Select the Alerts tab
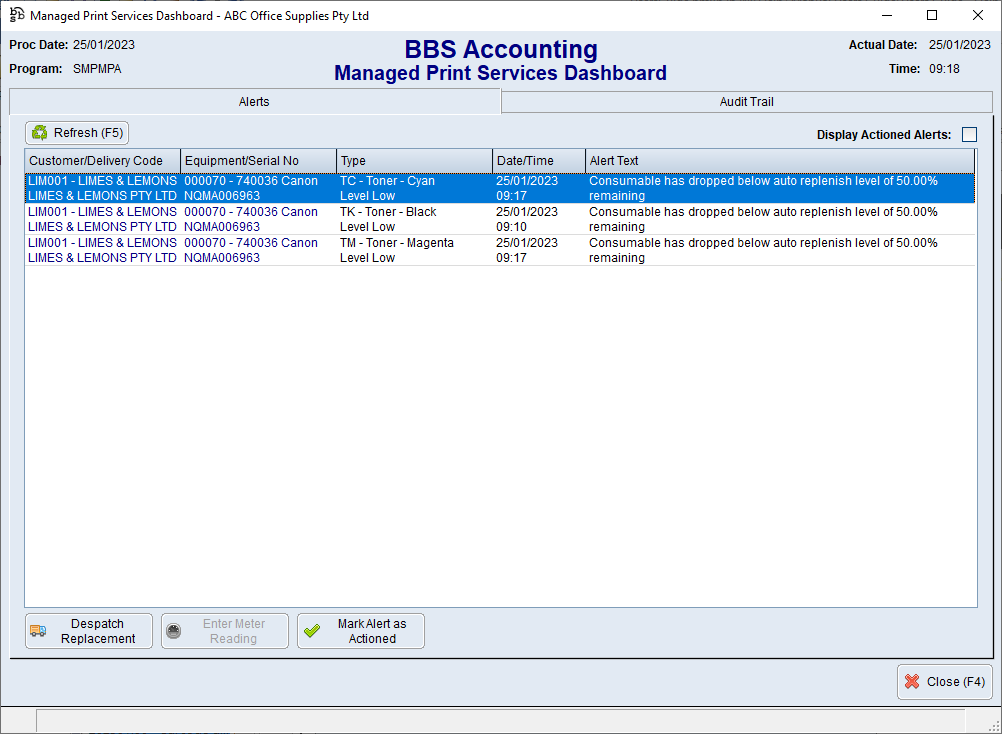Viewport: 1002px width, 734px height. [x=254, y=102]
